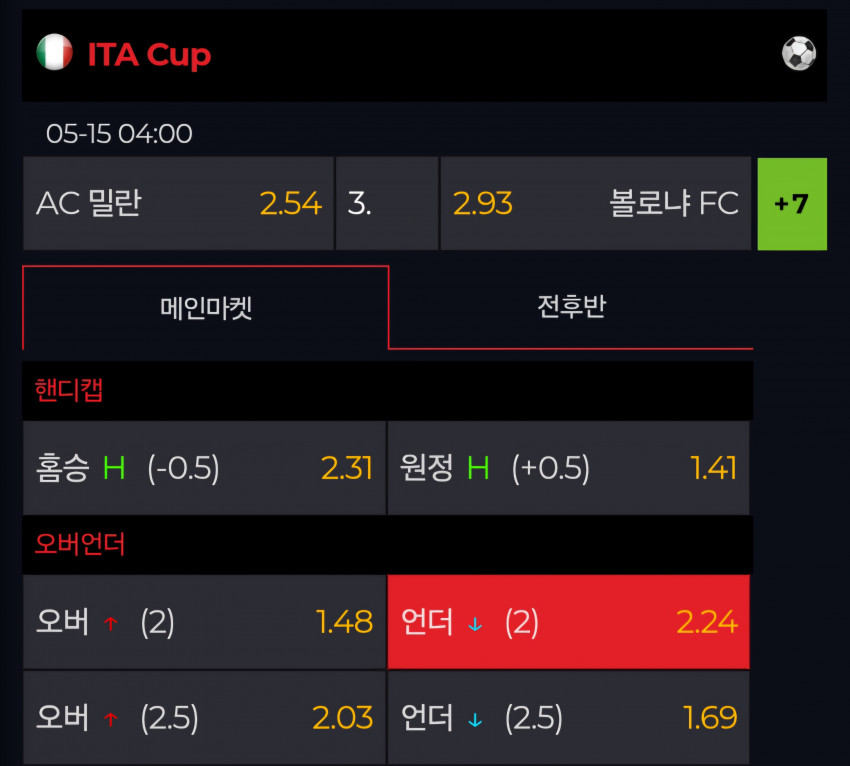Pick the draw odds cell showing 3.
This screenshot has width=850, height=766.
pos(387,204)
